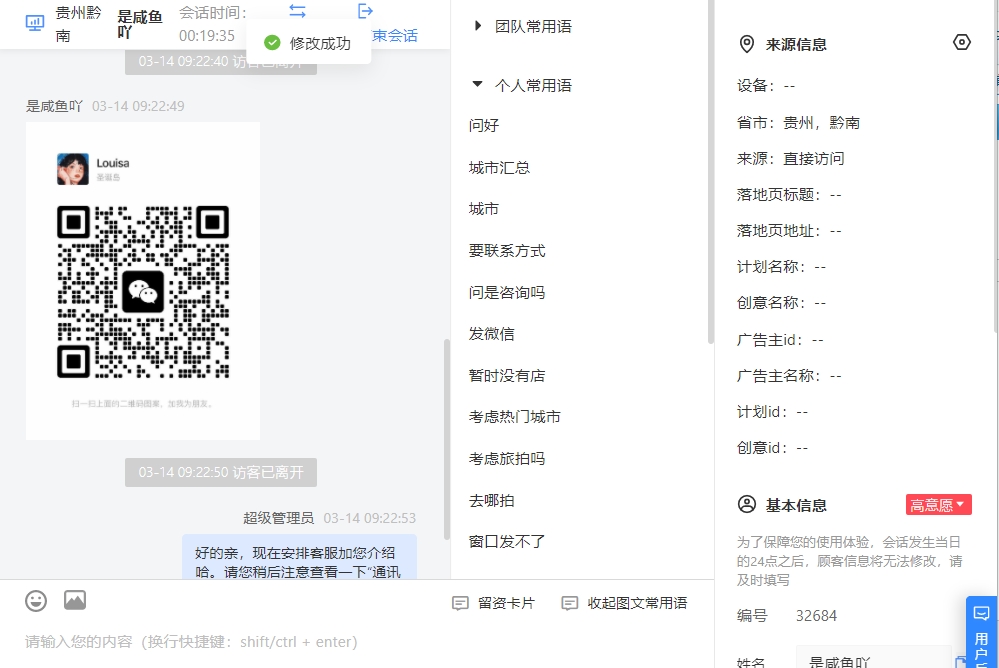
Task: Click the chat history scrollbar
Action: (447, 440)
